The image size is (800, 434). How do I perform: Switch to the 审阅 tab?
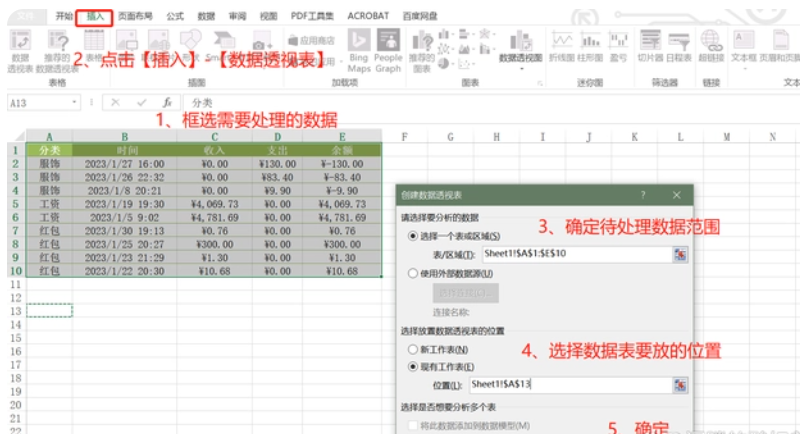pos(237,16)
